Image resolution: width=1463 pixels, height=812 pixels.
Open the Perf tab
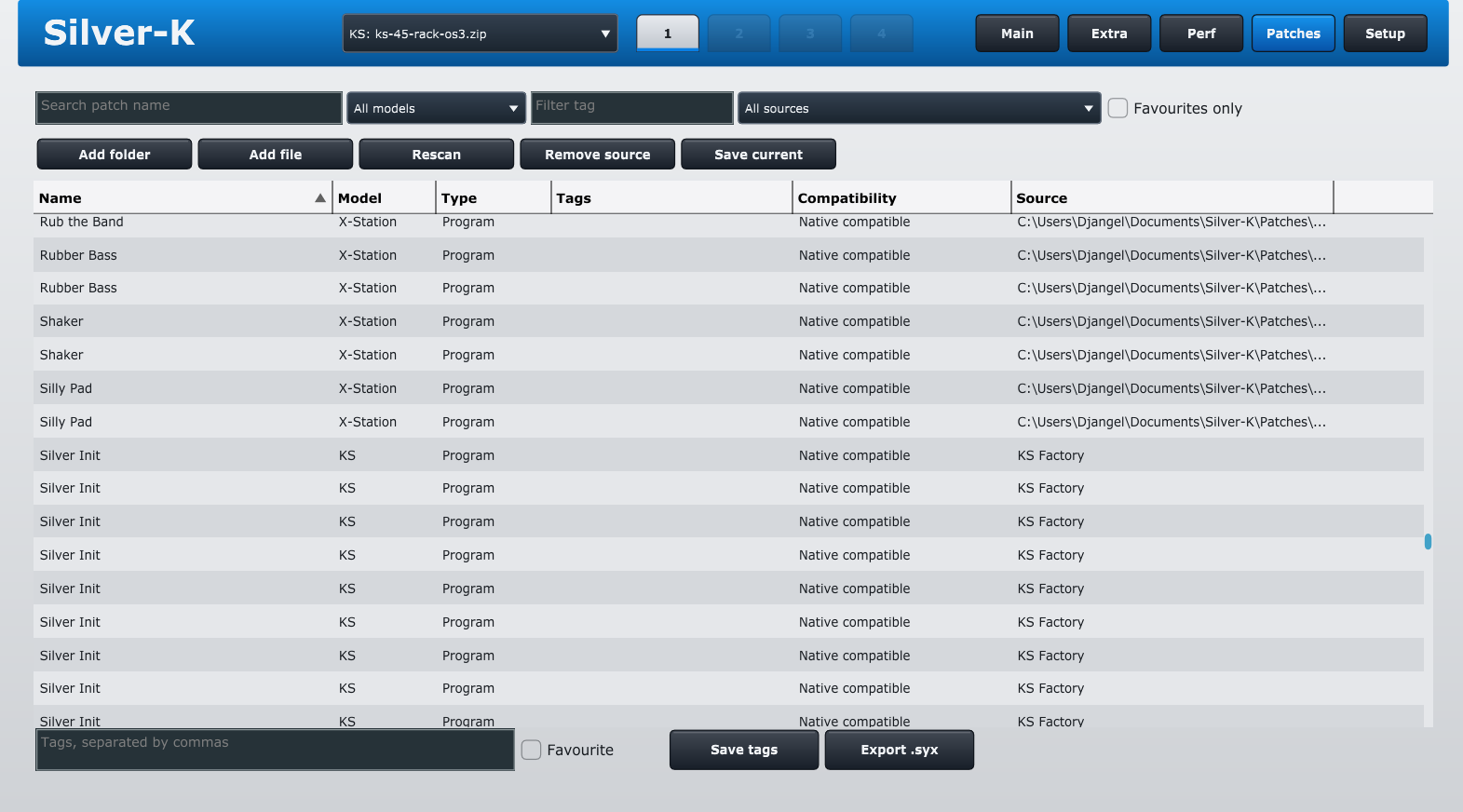pyautogui.click(x=1201, y=34)
